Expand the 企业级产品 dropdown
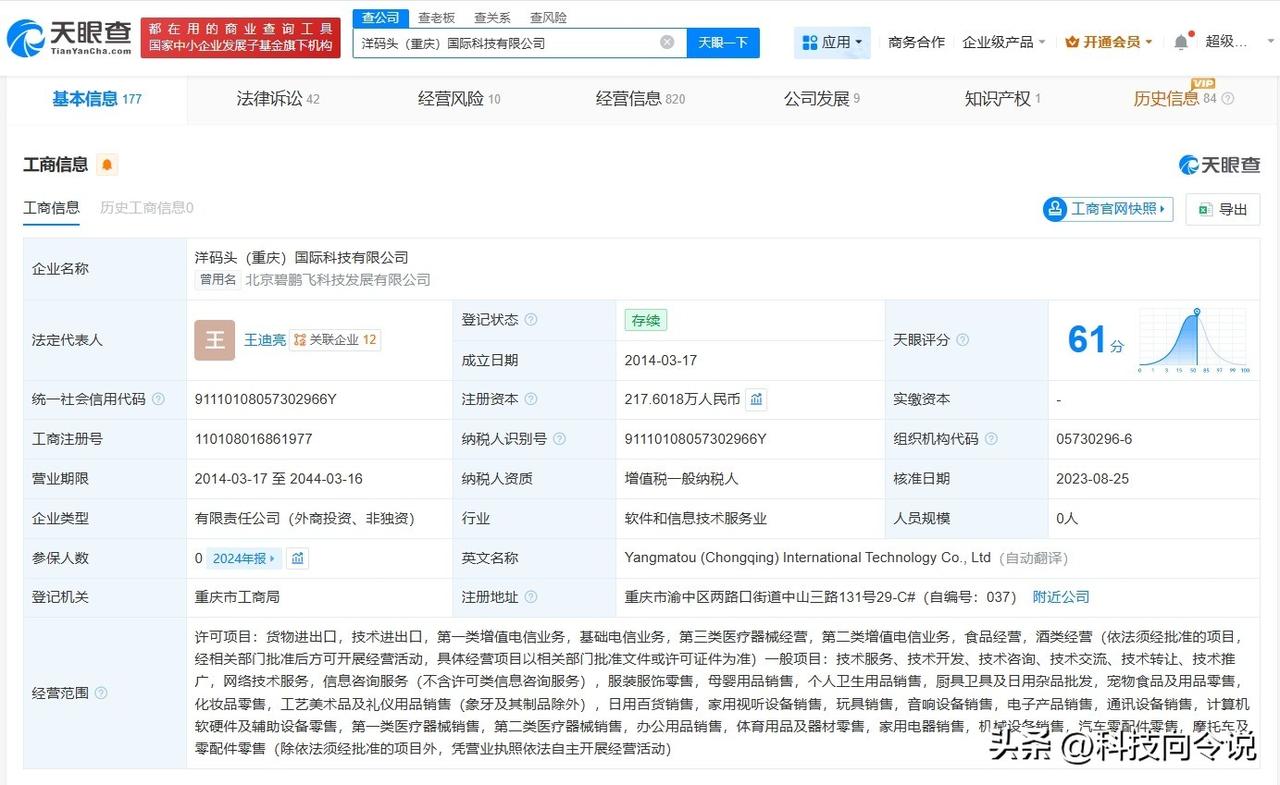 [x=1004, y=42]
